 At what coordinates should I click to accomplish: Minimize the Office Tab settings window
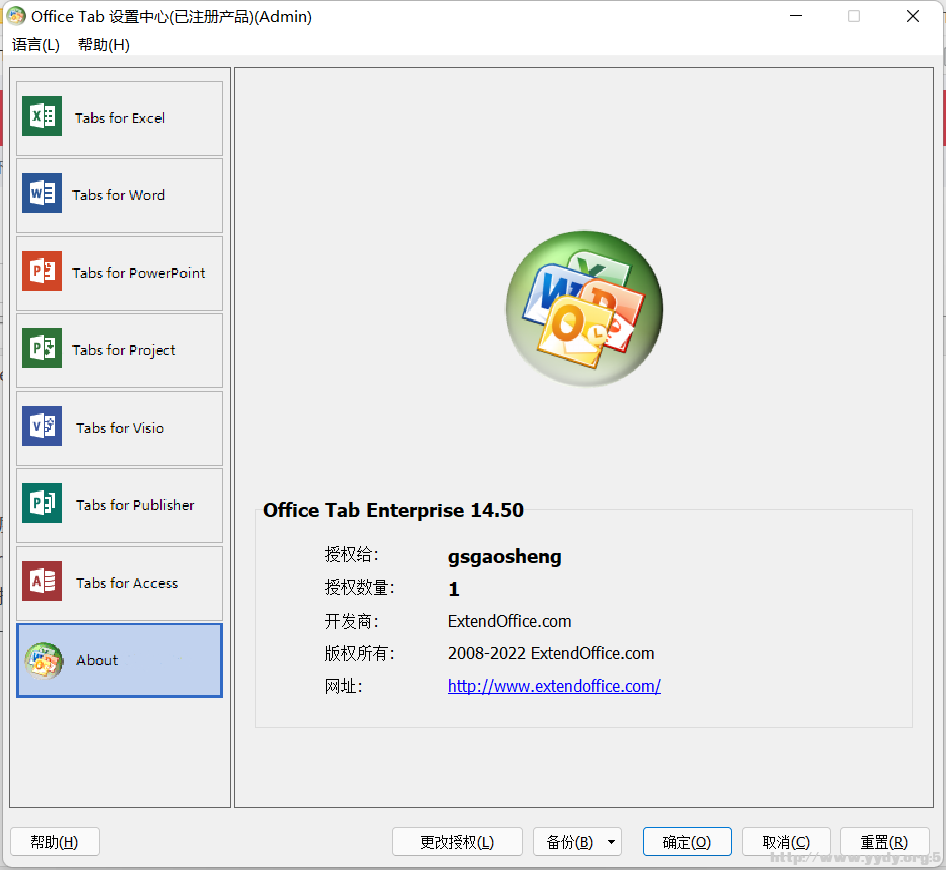point(796,16)
